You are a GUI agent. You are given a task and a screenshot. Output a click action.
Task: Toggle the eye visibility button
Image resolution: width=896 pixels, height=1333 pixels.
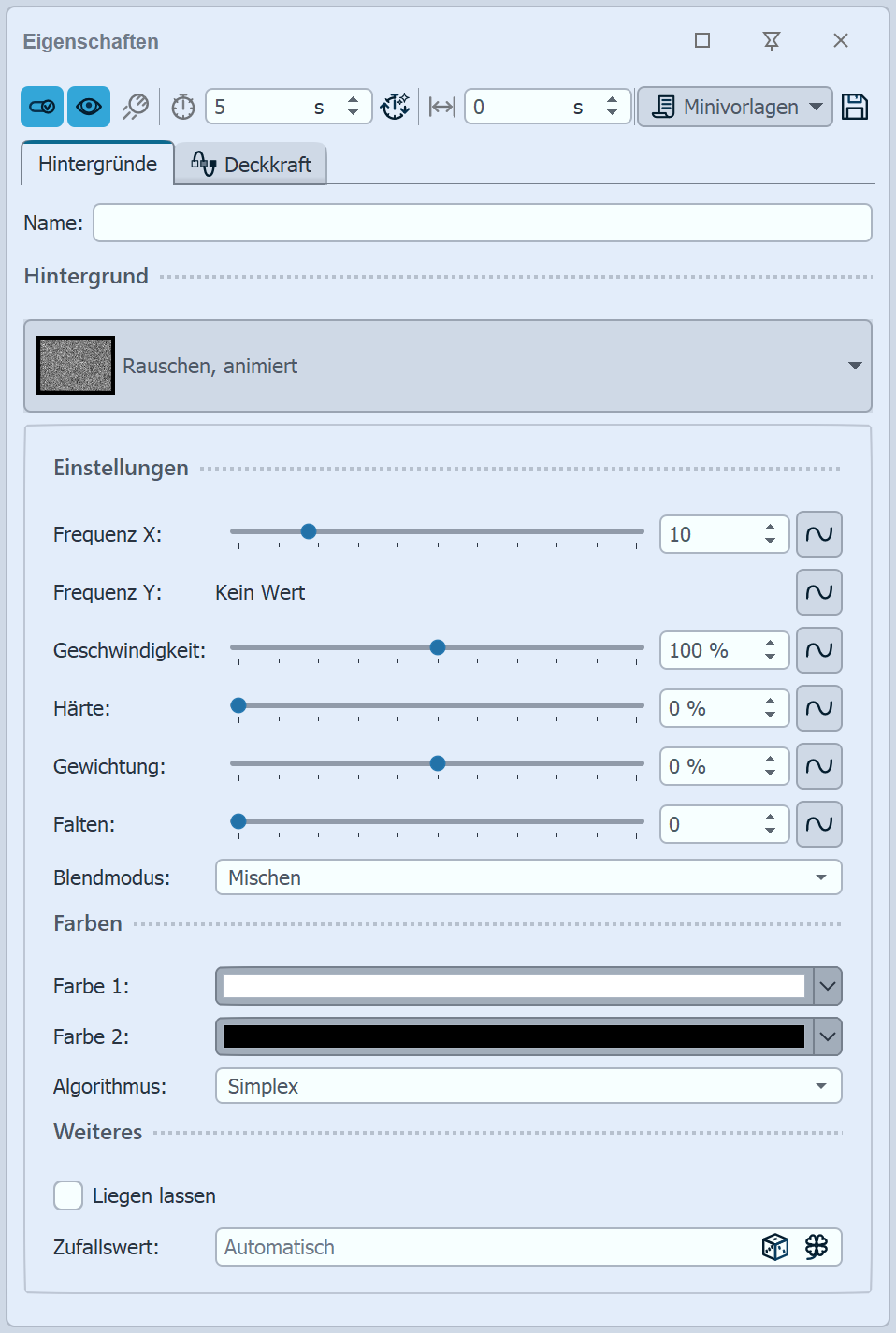click(x=89, y=107)
